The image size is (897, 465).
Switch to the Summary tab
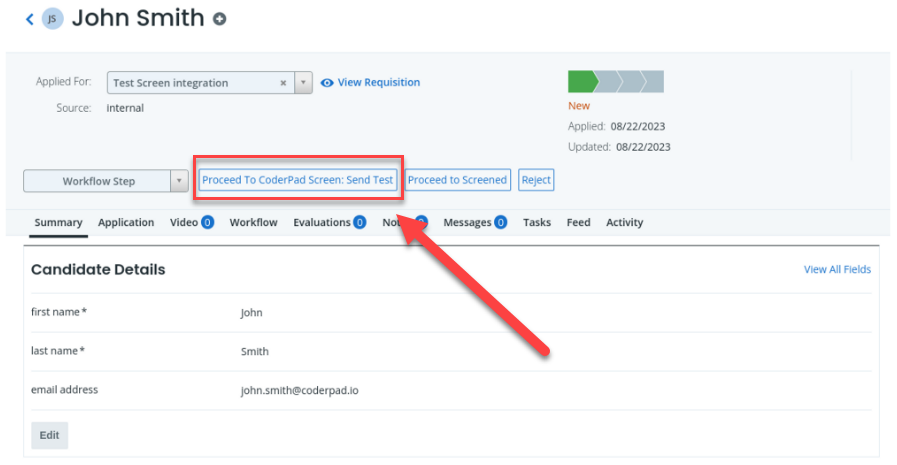pyautogui.click(x=58, y=222)
